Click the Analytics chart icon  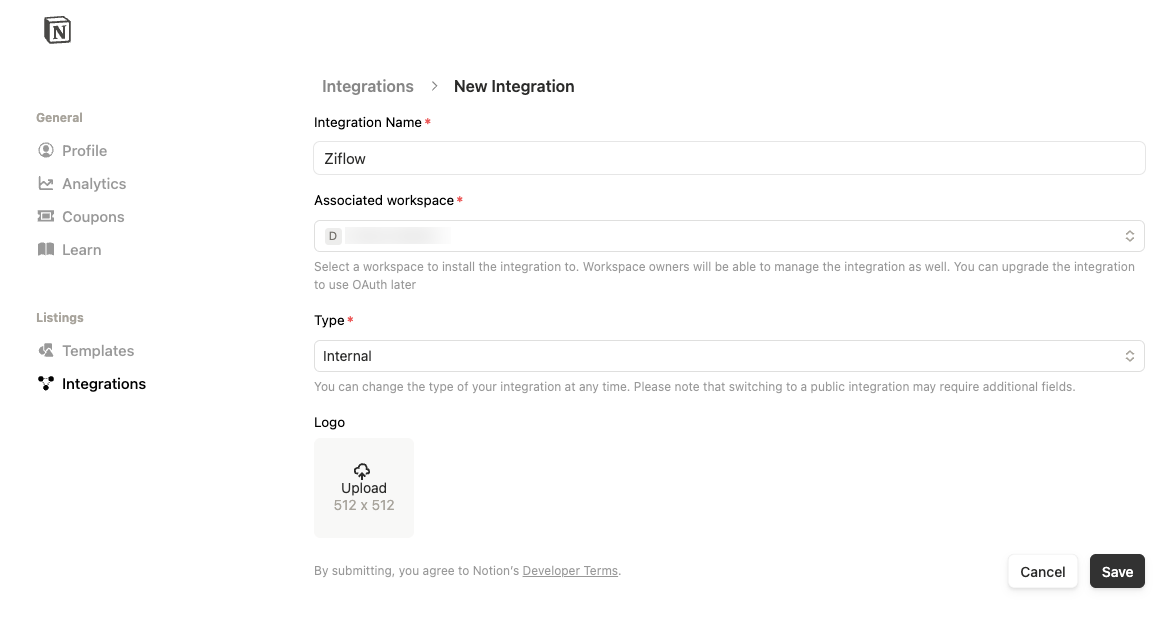(x=46, y=184)
